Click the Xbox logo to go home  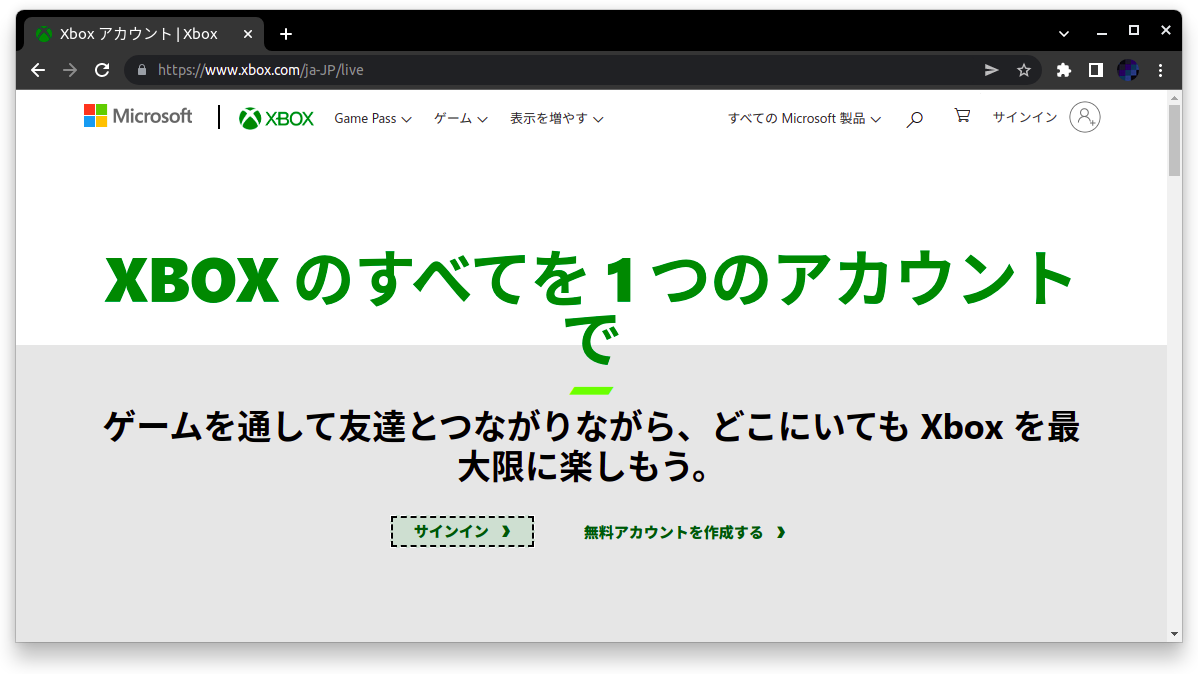pyautogui.click(x=276, y=117)
